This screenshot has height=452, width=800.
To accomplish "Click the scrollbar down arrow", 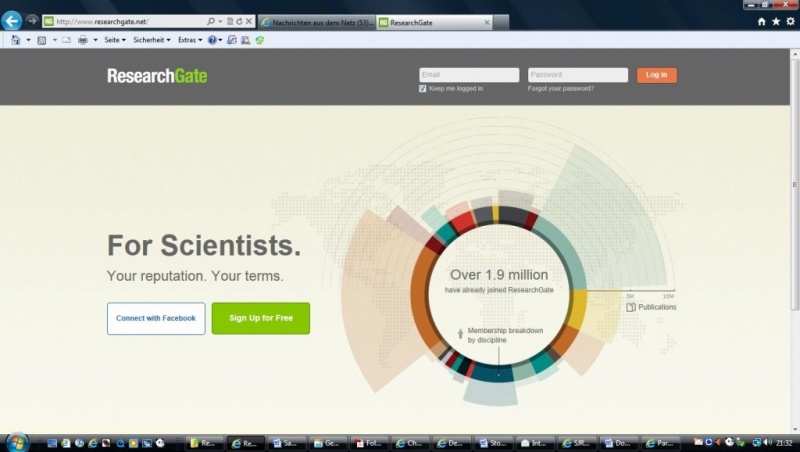I will click(795, 430).
